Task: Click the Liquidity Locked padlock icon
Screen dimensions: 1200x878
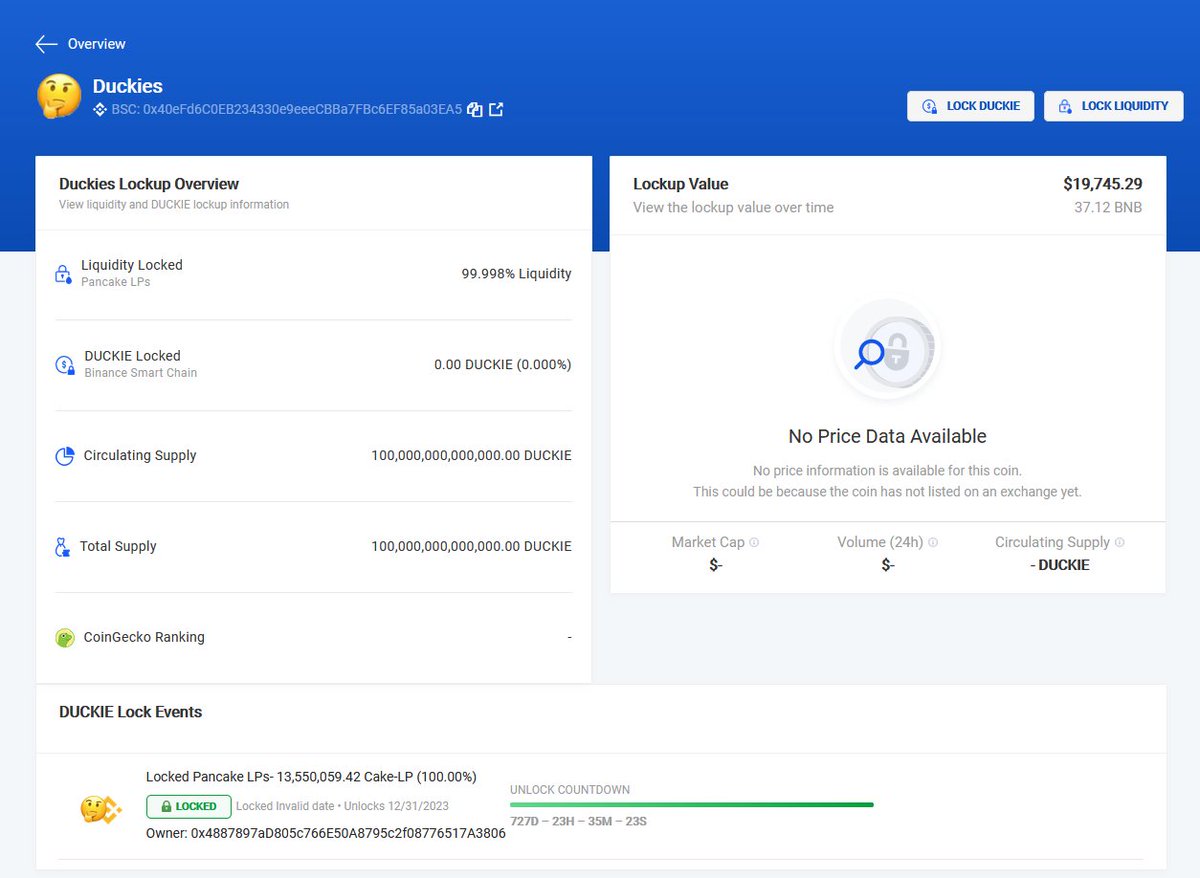Action: 63,273
